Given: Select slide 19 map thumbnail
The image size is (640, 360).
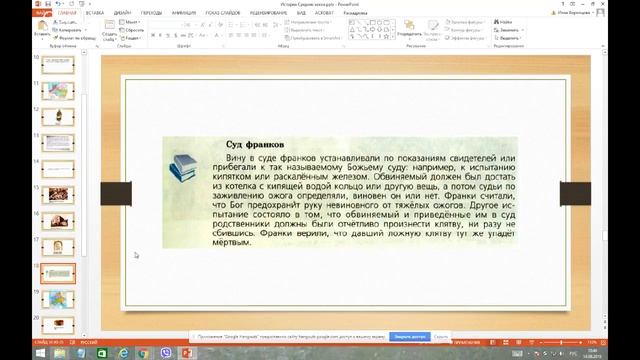Looking at the screenshot, I should click(x=58, y=299).
